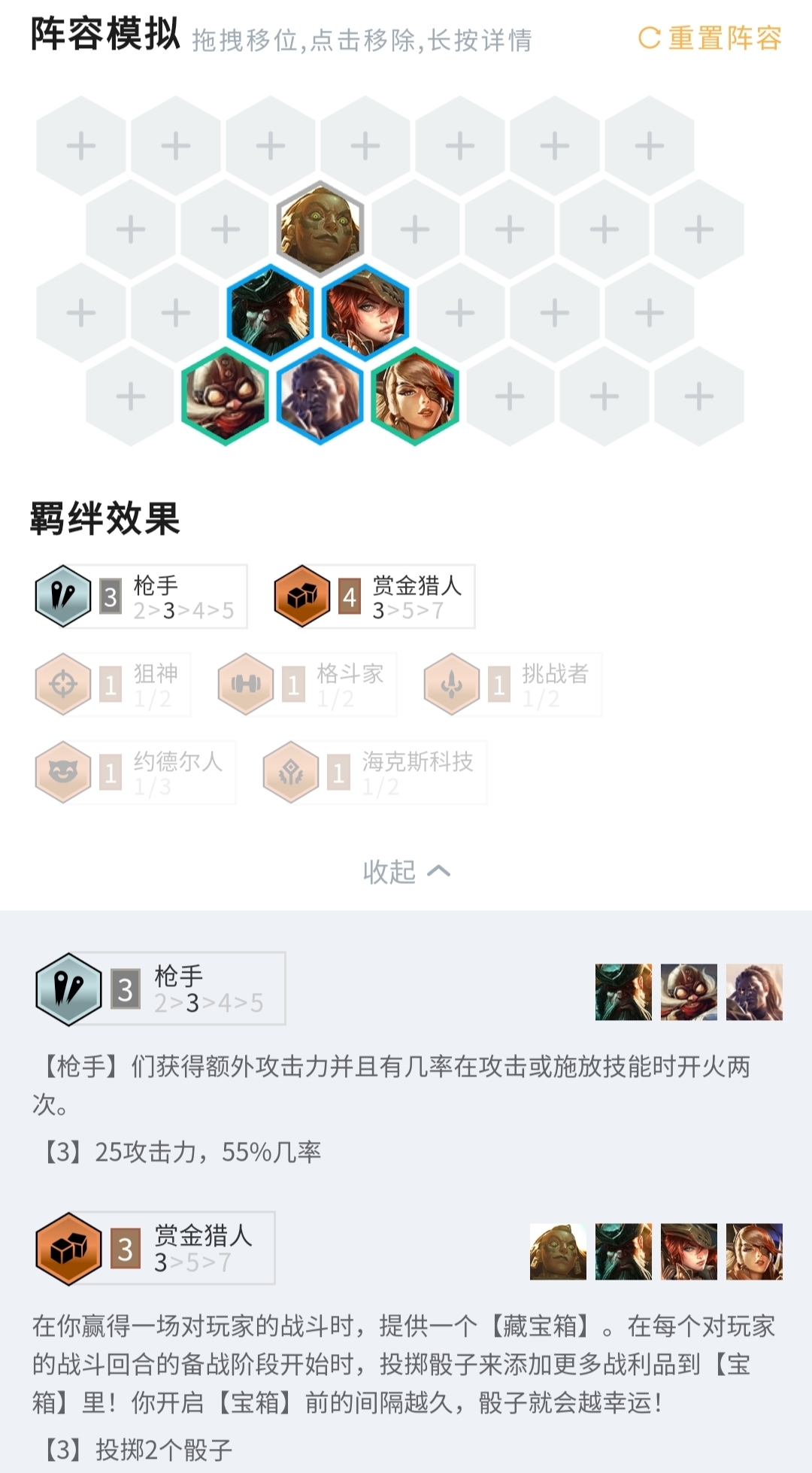Tap first champion portrait in 赏金猎人 detail row
Viewport: 812px width, 1473px height.
(558, 1252)
